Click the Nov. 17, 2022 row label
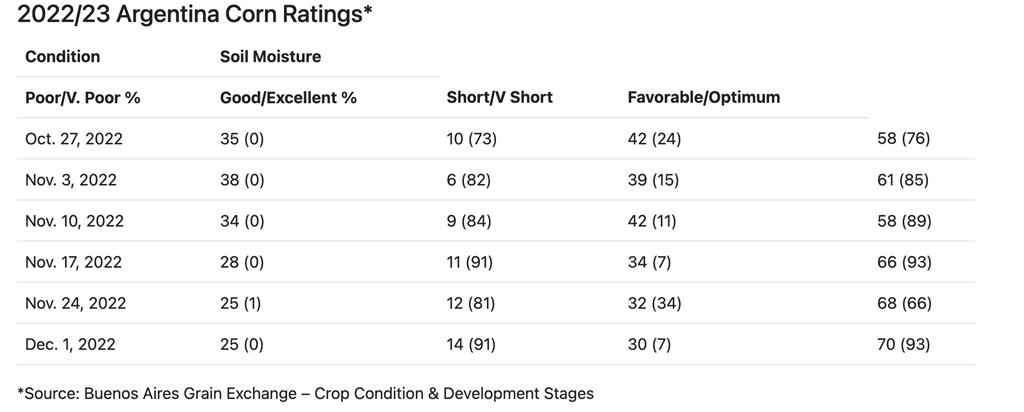 point(73,262)
